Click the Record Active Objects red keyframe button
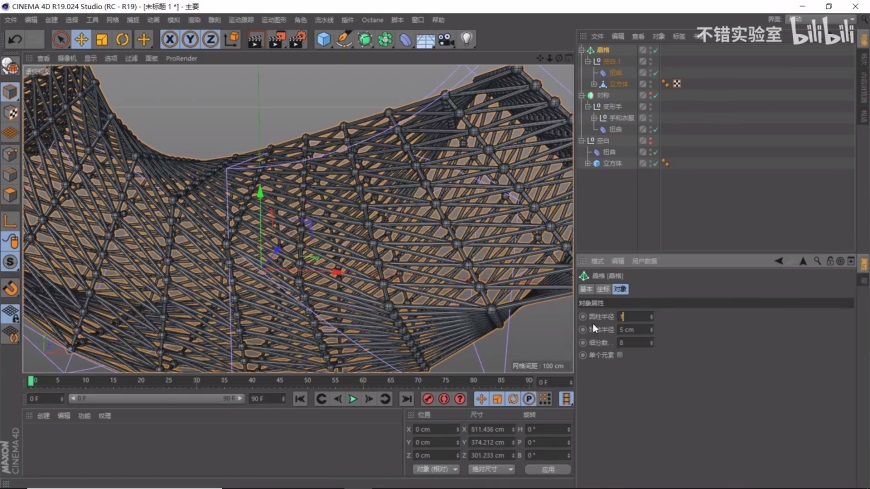870x489 pixels. [x=428, y=399]
